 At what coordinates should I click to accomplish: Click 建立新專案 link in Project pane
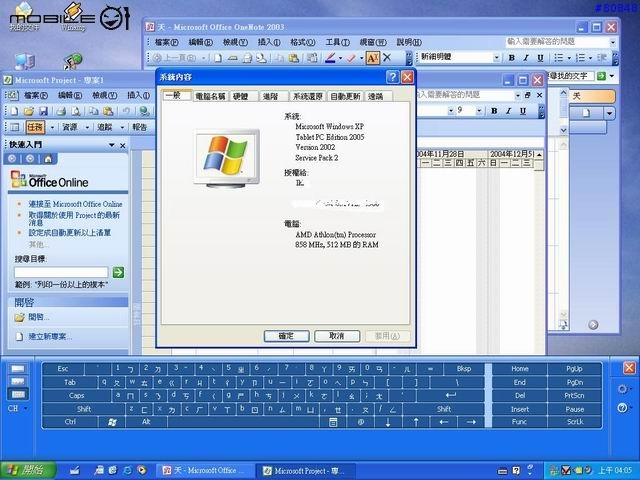50,337
